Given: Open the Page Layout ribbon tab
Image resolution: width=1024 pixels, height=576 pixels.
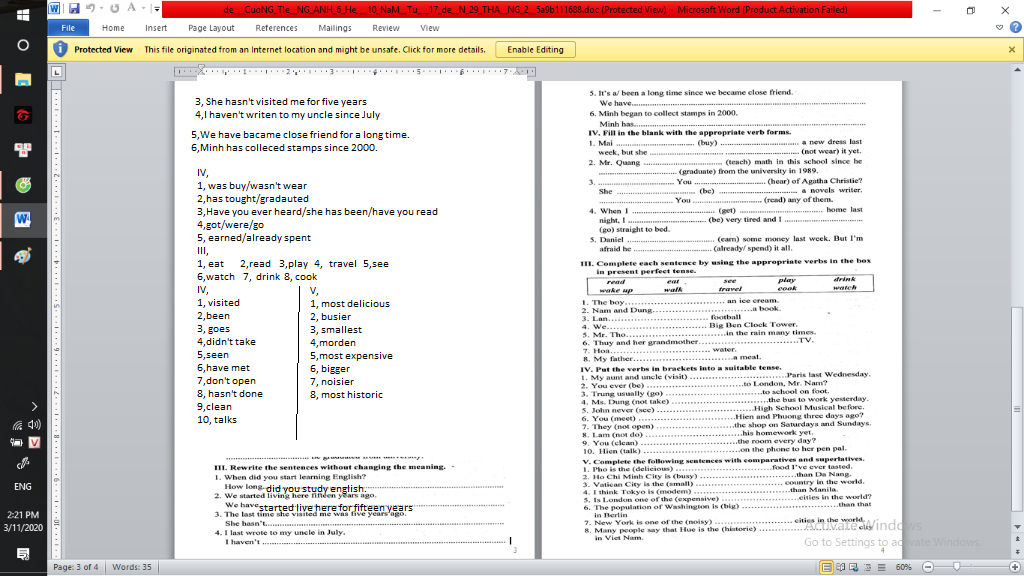Looking at the screenshot, I should [x=211, y=28].
